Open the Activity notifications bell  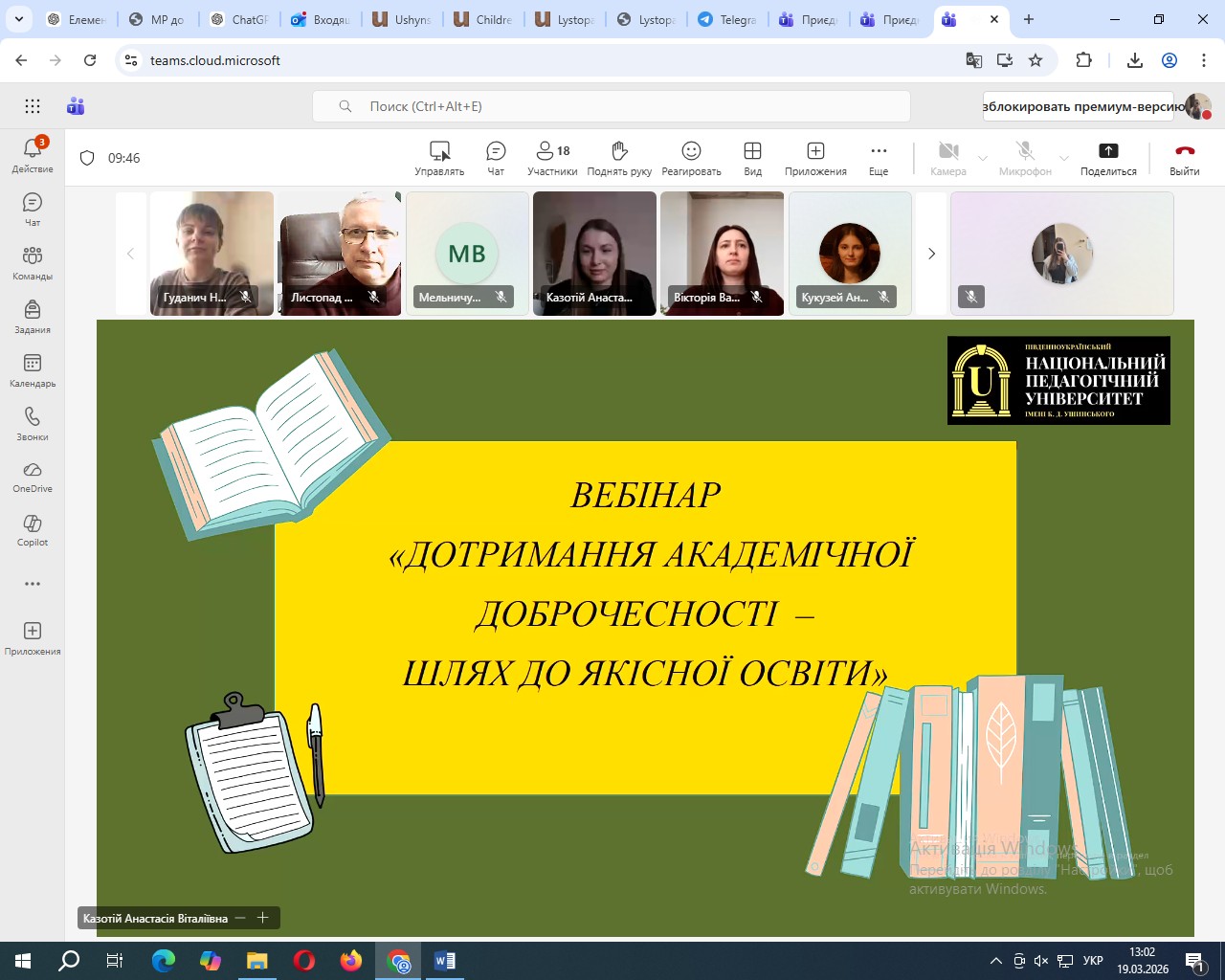tap(33, 155)
